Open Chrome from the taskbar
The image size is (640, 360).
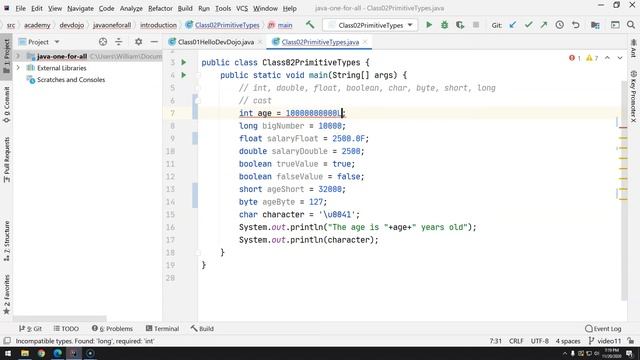point(41,353)
